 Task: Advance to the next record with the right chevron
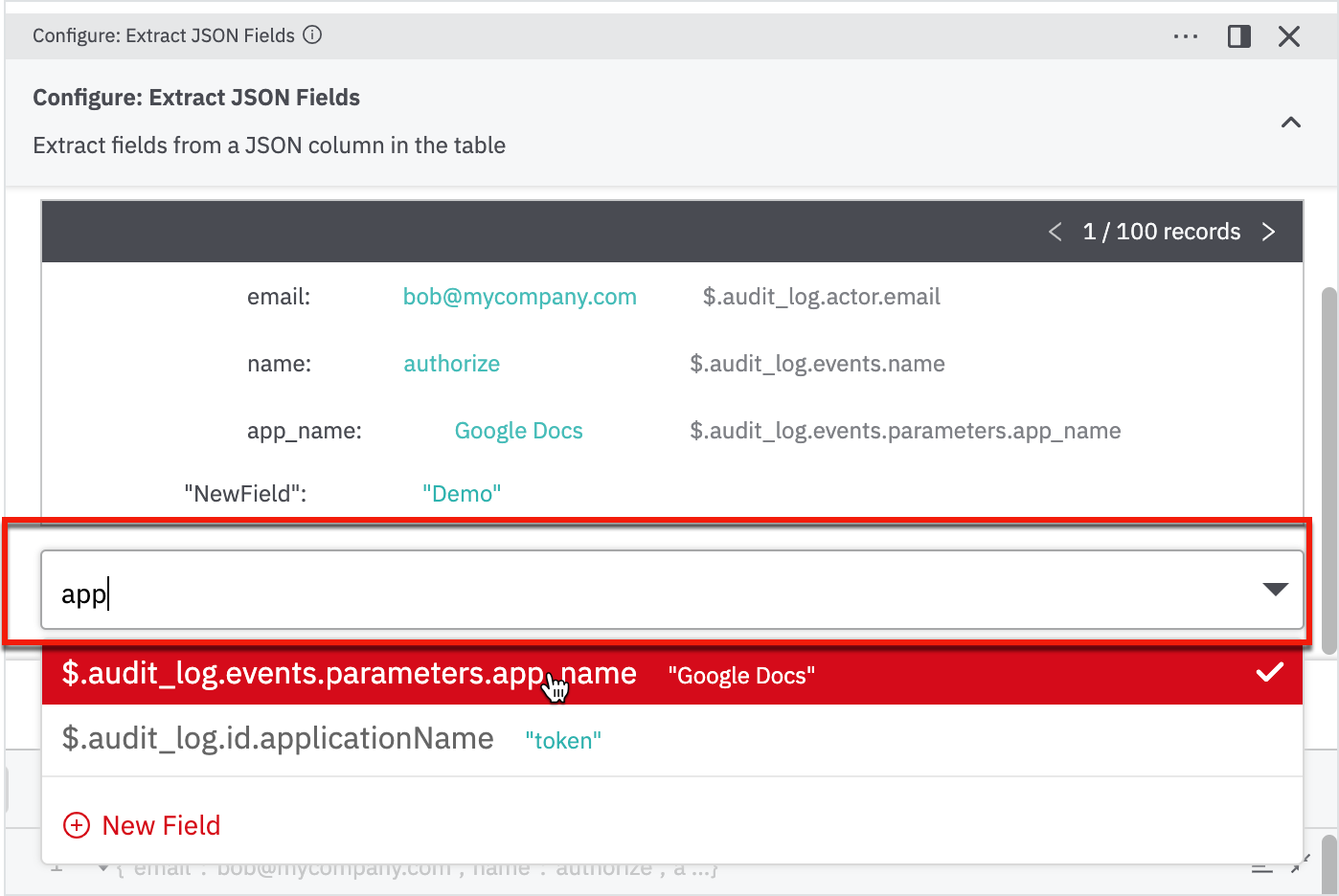(x=1269, y=232)
